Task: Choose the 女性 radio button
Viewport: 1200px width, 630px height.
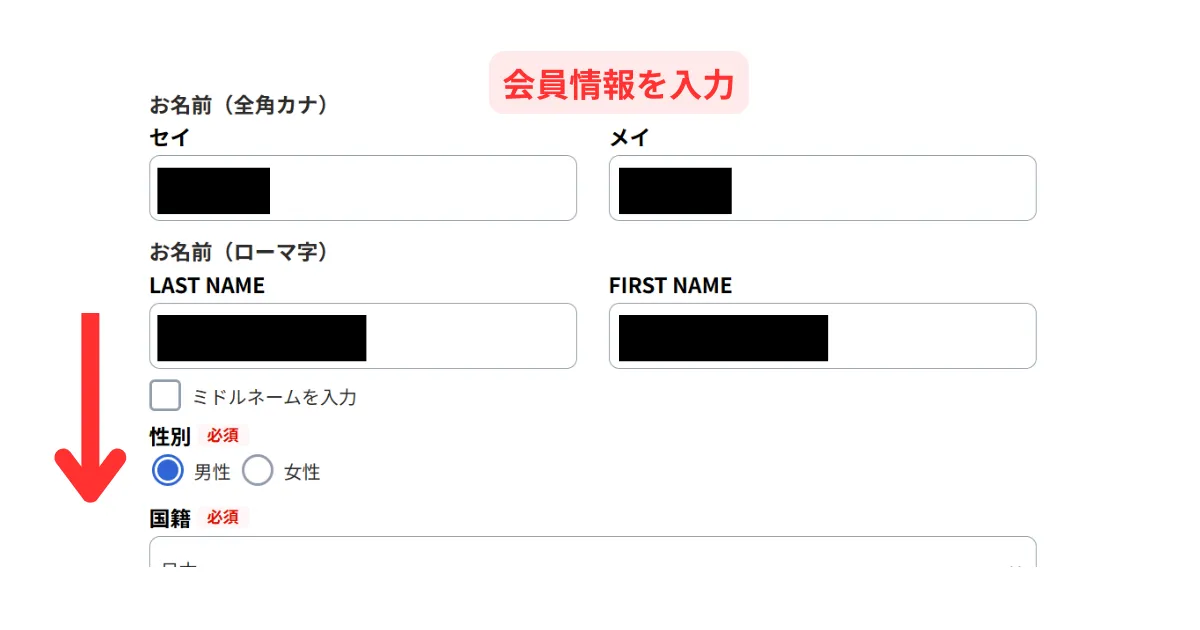Action: (x=258, y=471)
